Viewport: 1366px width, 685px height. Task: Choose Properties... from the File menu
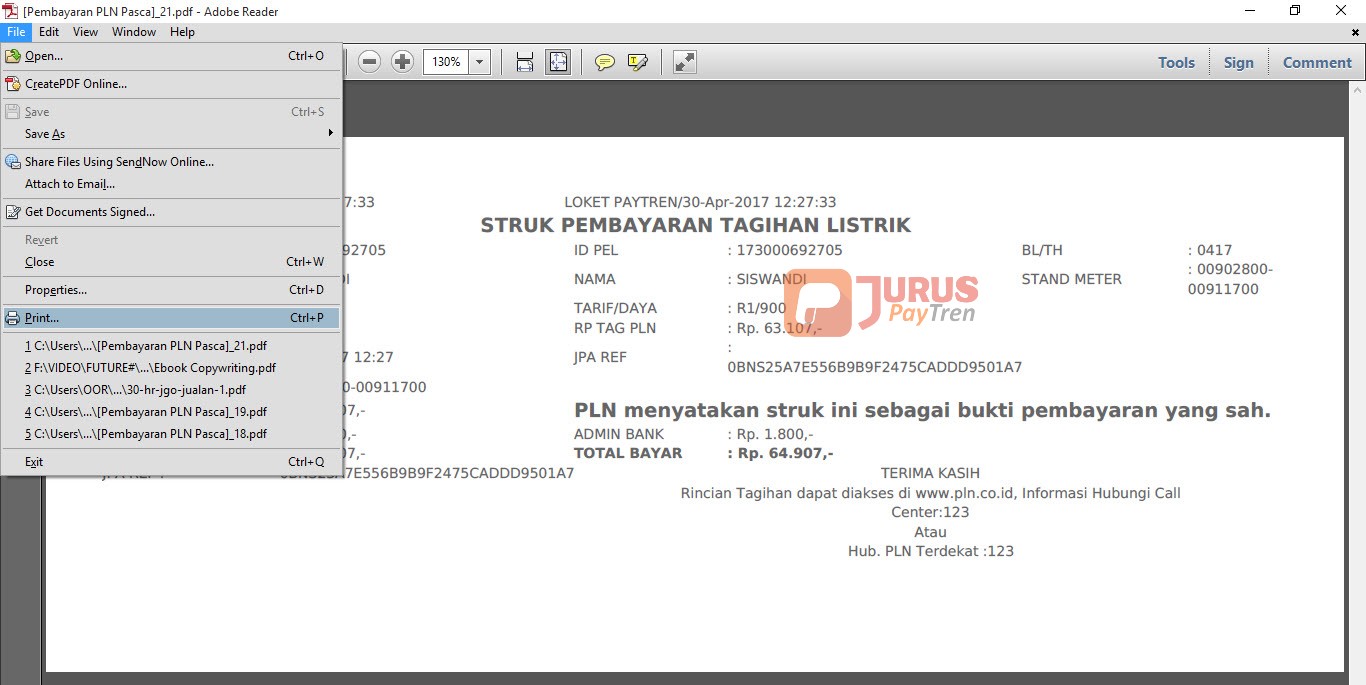point(172,290)
